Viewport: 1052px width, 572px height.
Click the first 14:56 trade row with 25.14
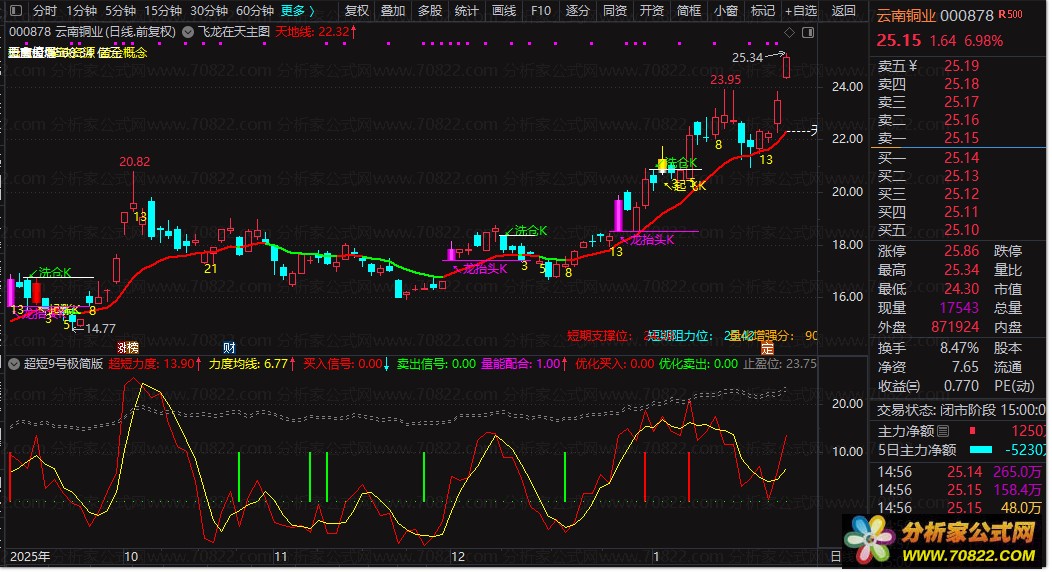click(x=959, y=472)
